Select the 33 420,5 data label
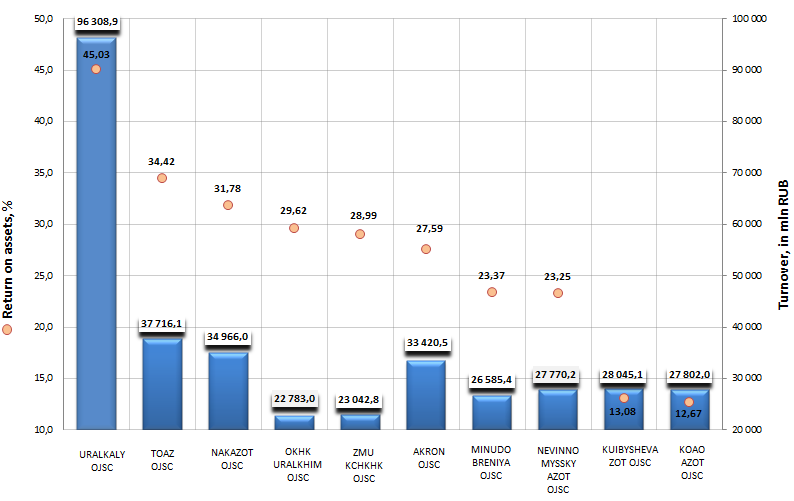The image size is (794, 501). [x=427, y=343]
